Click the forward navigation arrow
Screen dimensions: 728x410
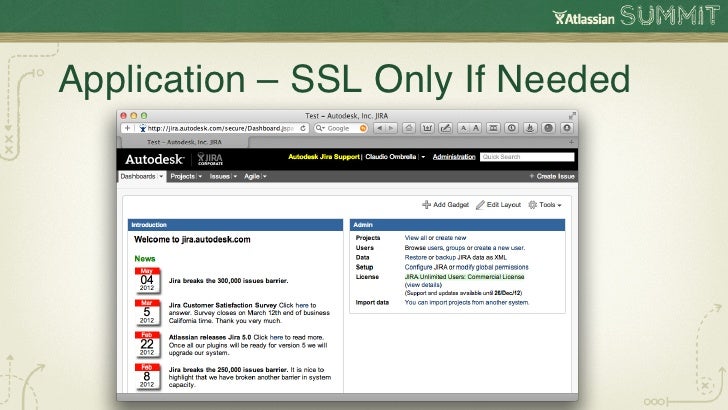[x=391, y=128]
